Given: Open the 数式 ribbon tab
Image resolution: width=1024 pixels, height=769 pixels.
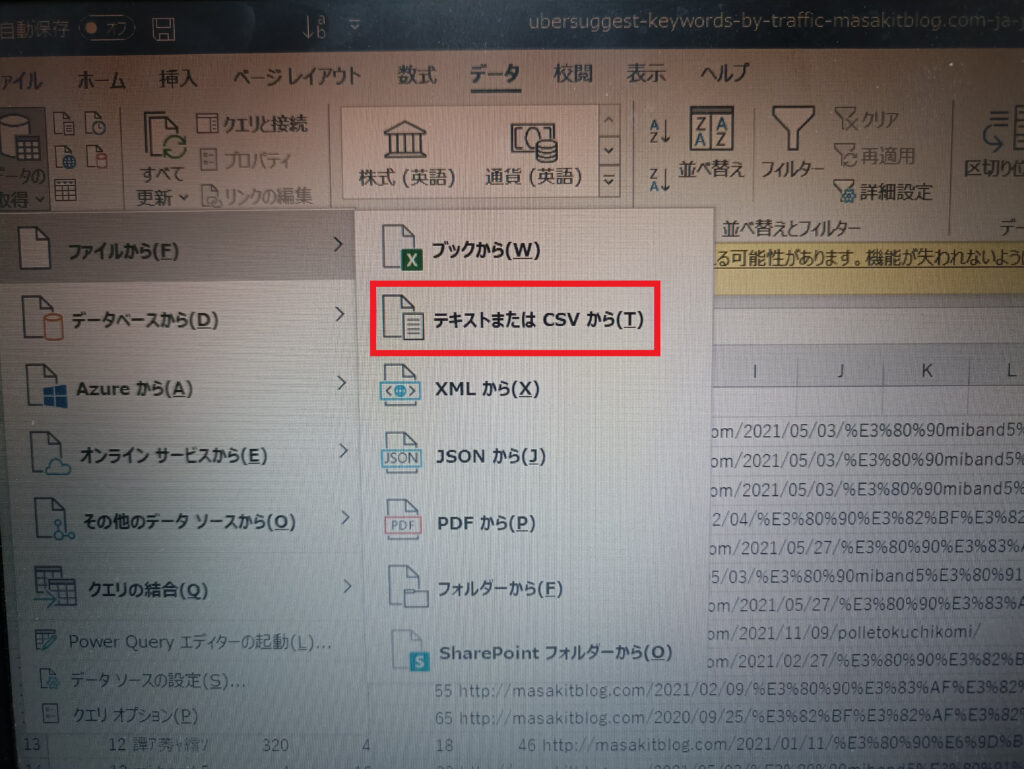Looking at the screenshot, I should pos(417,74).
